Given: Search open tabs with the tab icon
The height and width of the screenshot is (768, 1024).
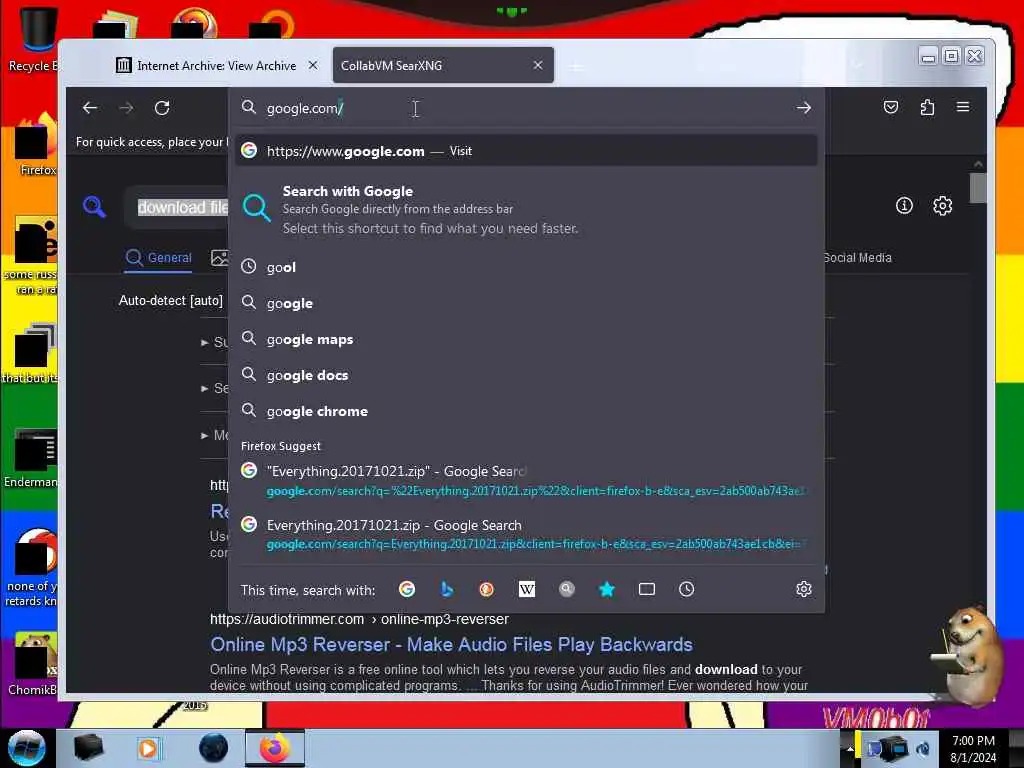Looking at the screenshot, I should click(647, 590).
